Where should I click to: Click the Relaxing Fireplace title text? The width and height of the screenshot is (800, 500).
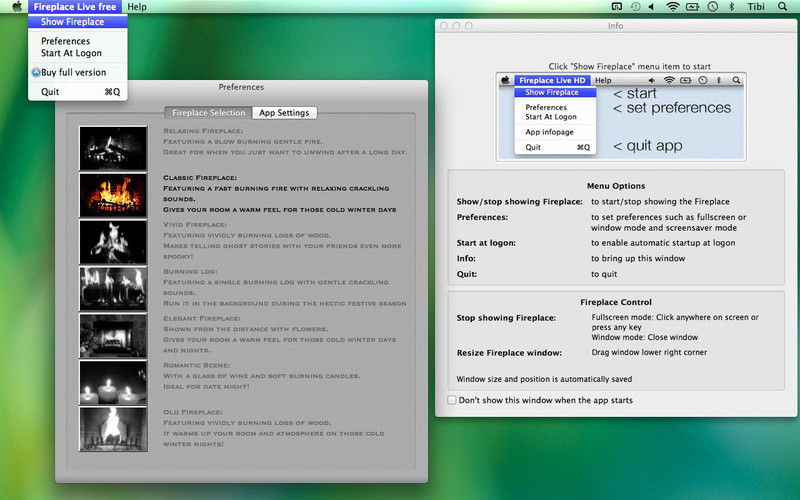[x=203, y=131]
